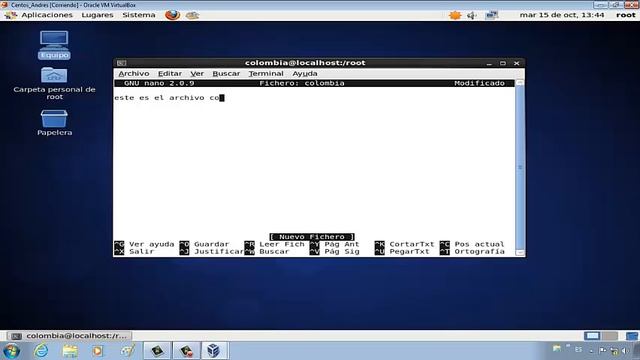Open the terminal Editar menu

(170, 74)
